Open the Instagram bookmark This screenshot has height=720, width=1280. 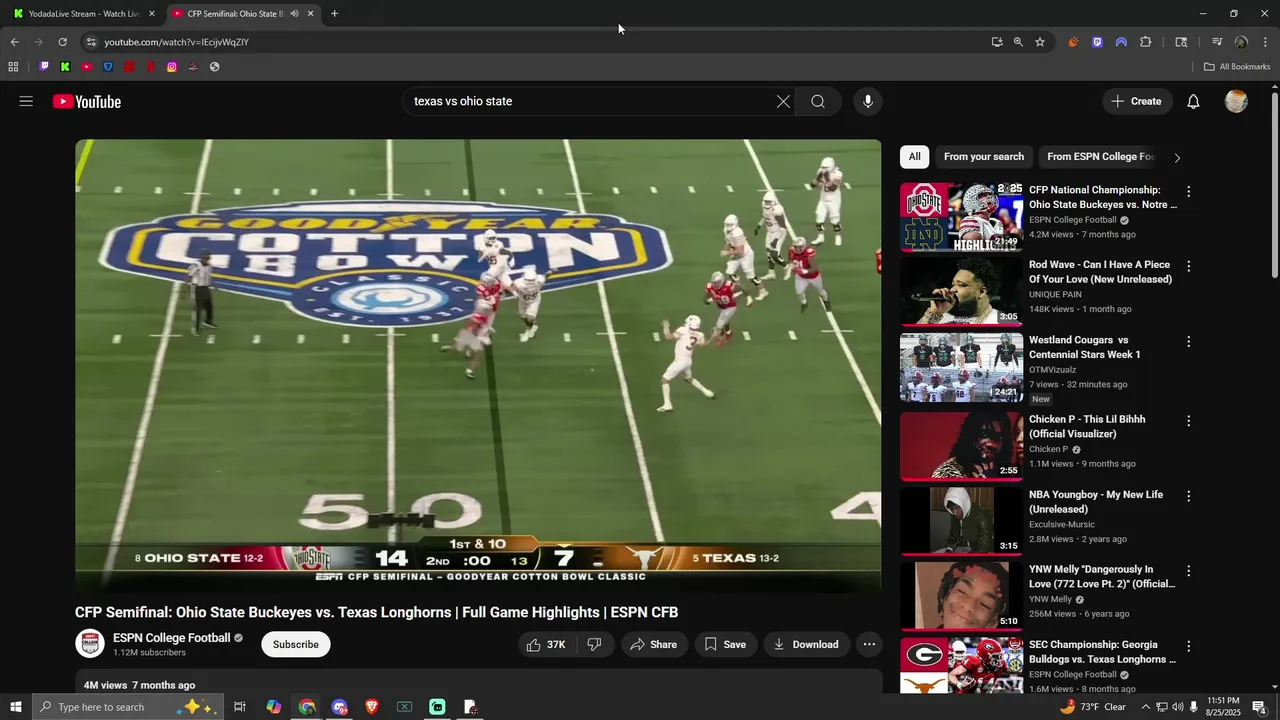pos(172,67)
